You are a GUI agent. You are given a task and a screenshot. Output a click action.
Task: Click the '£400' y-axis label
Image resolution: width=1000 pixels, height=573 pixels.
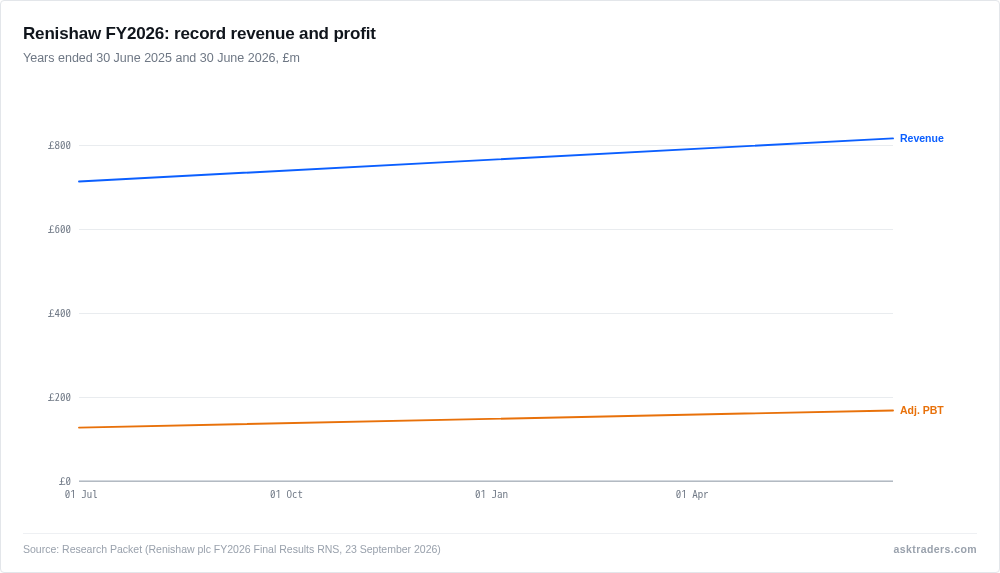(x=59, y=313)
